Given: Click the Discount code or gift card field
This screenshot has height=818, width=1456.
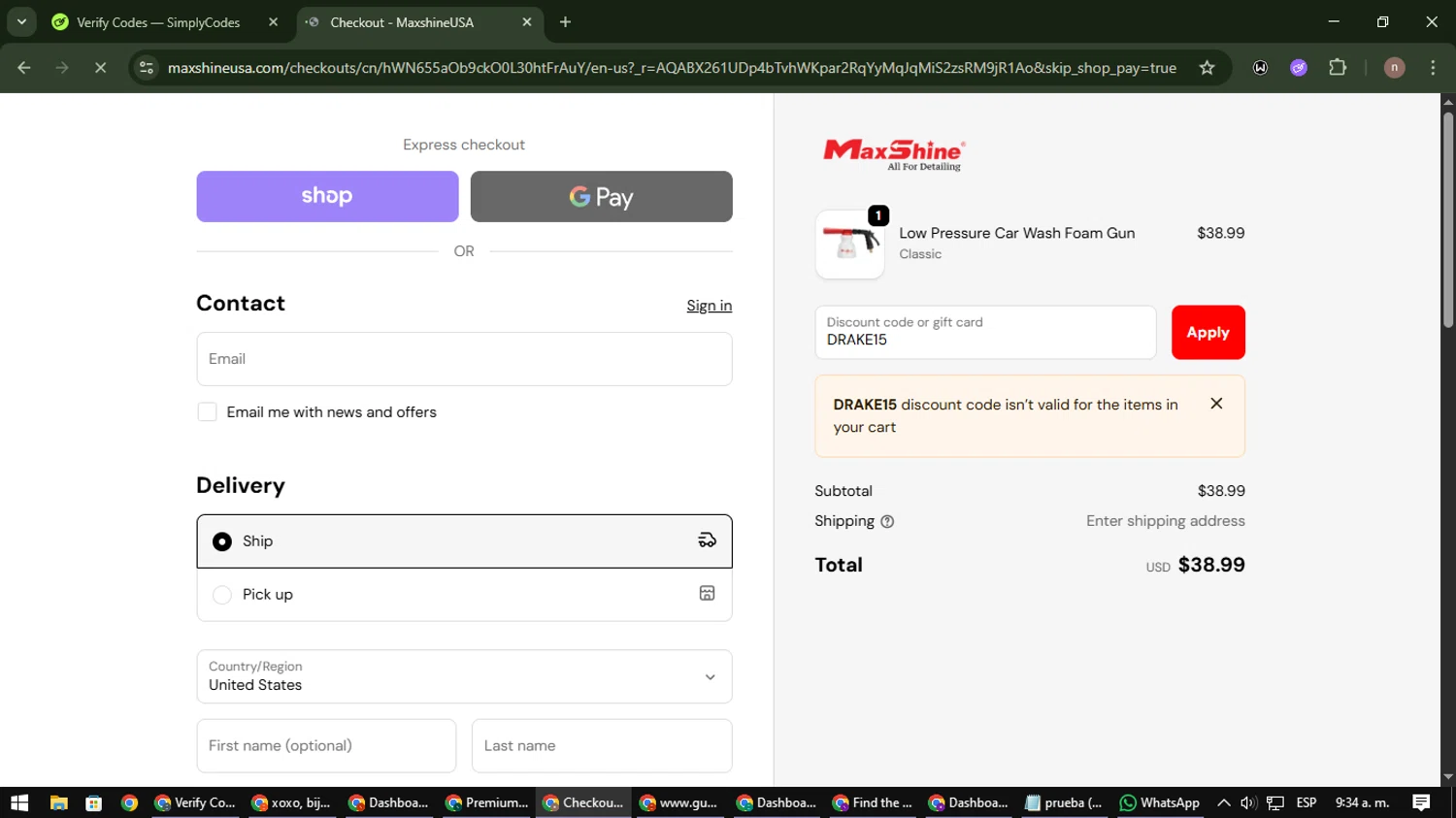Looking at the screenshot, I should (985, 332).
